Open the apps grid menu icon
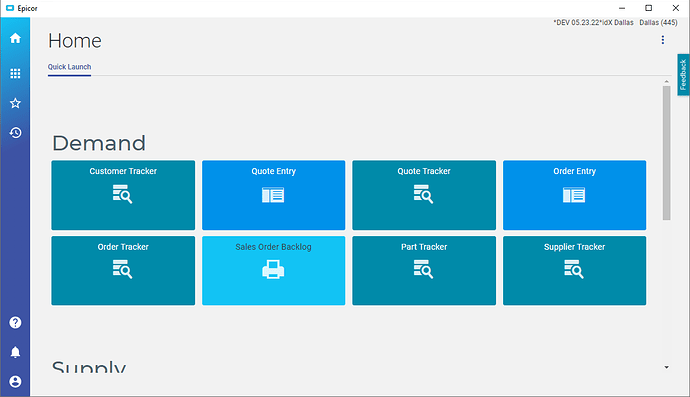690x397 pixels. coord(15,73)
